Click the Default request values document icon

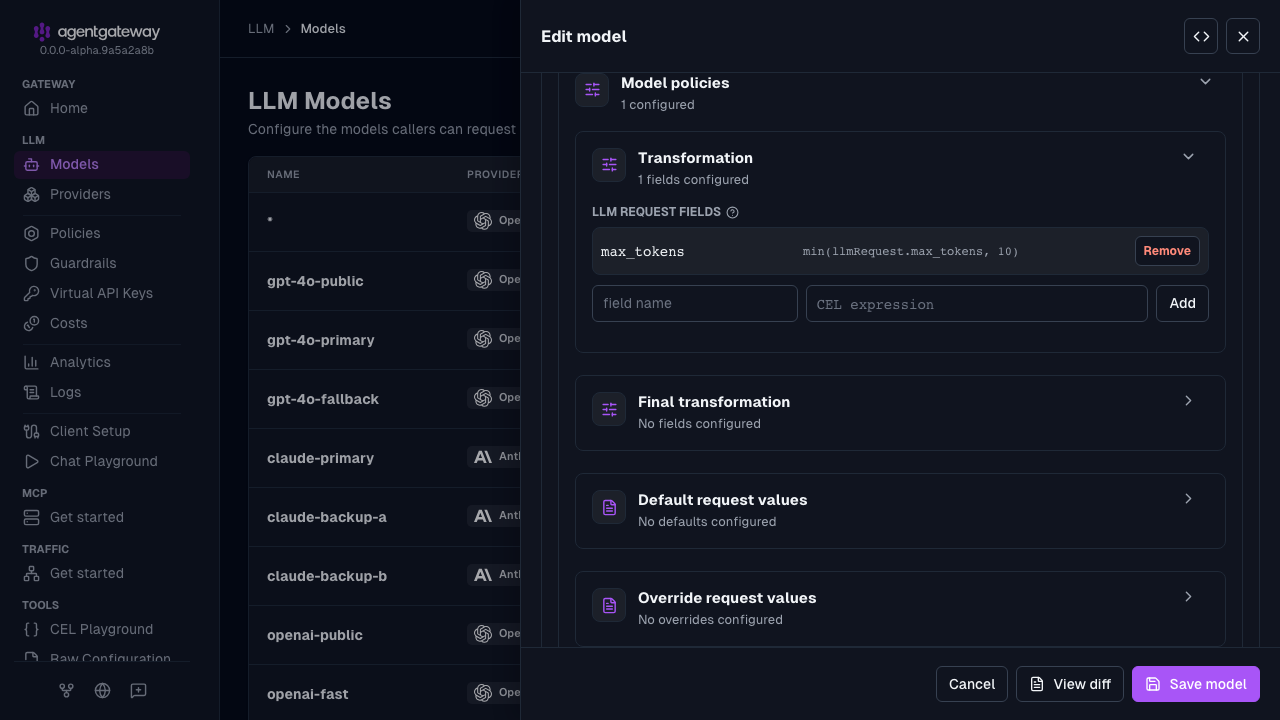pos(609,507)
